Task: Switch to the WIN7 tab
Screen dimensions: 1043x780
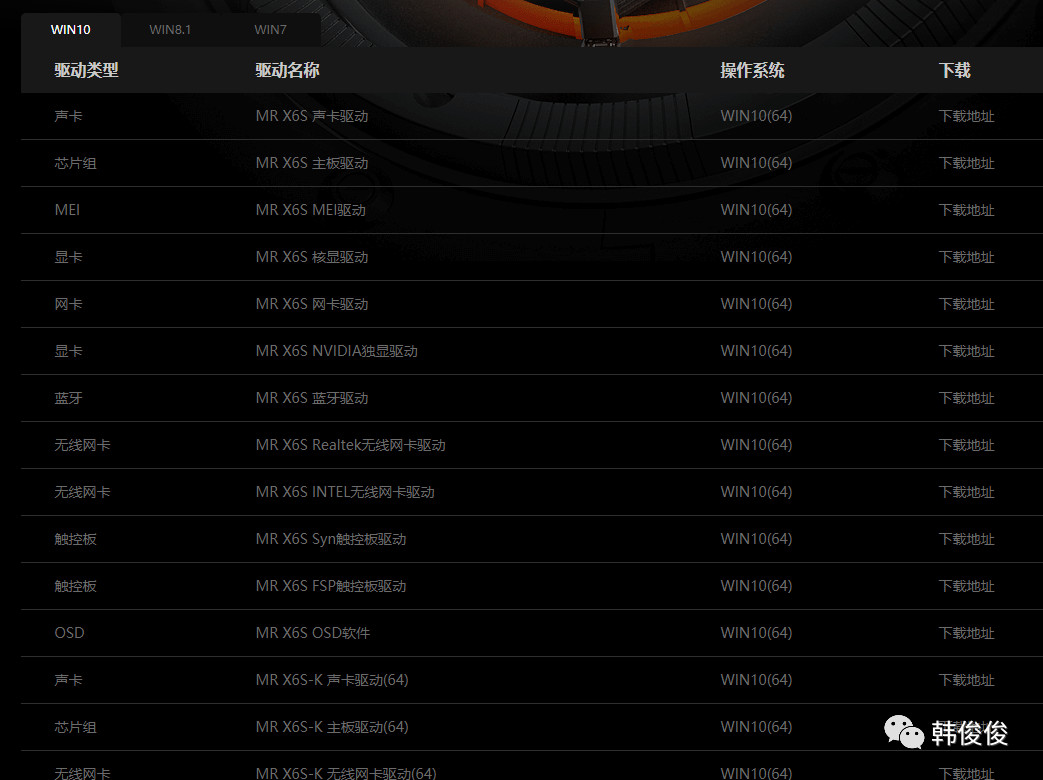Action: 270,30
